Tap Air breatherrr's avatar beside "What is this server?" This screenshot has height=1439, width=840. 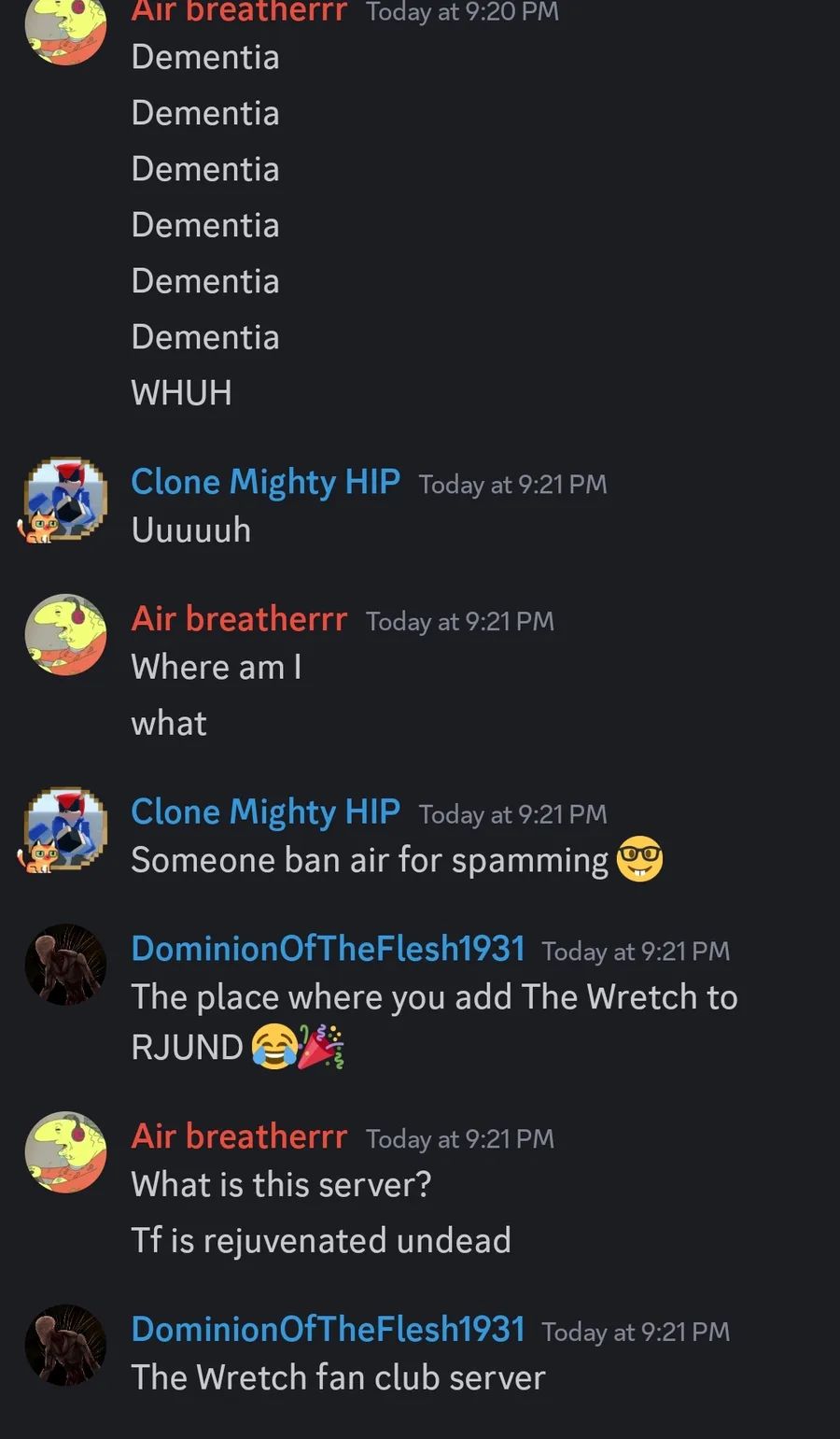[x=65, y=1152]
